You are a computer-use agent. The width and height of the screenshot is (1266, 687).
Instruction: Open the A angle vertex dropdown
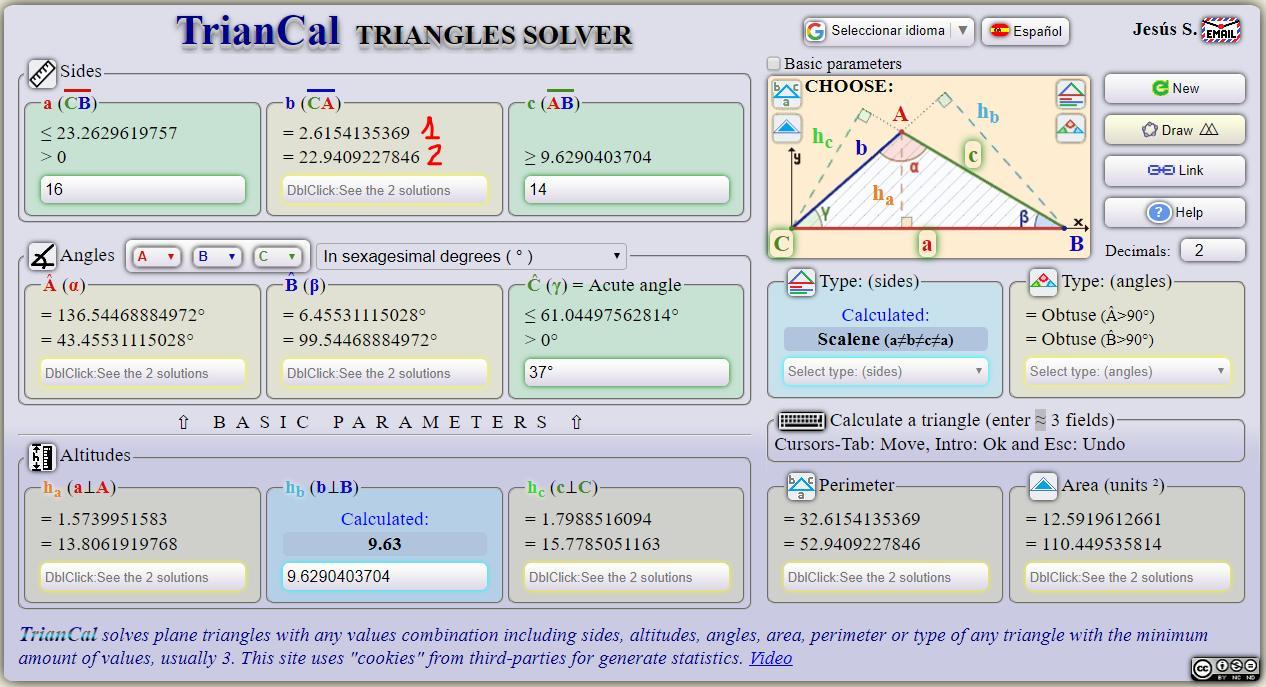[157, 257]
